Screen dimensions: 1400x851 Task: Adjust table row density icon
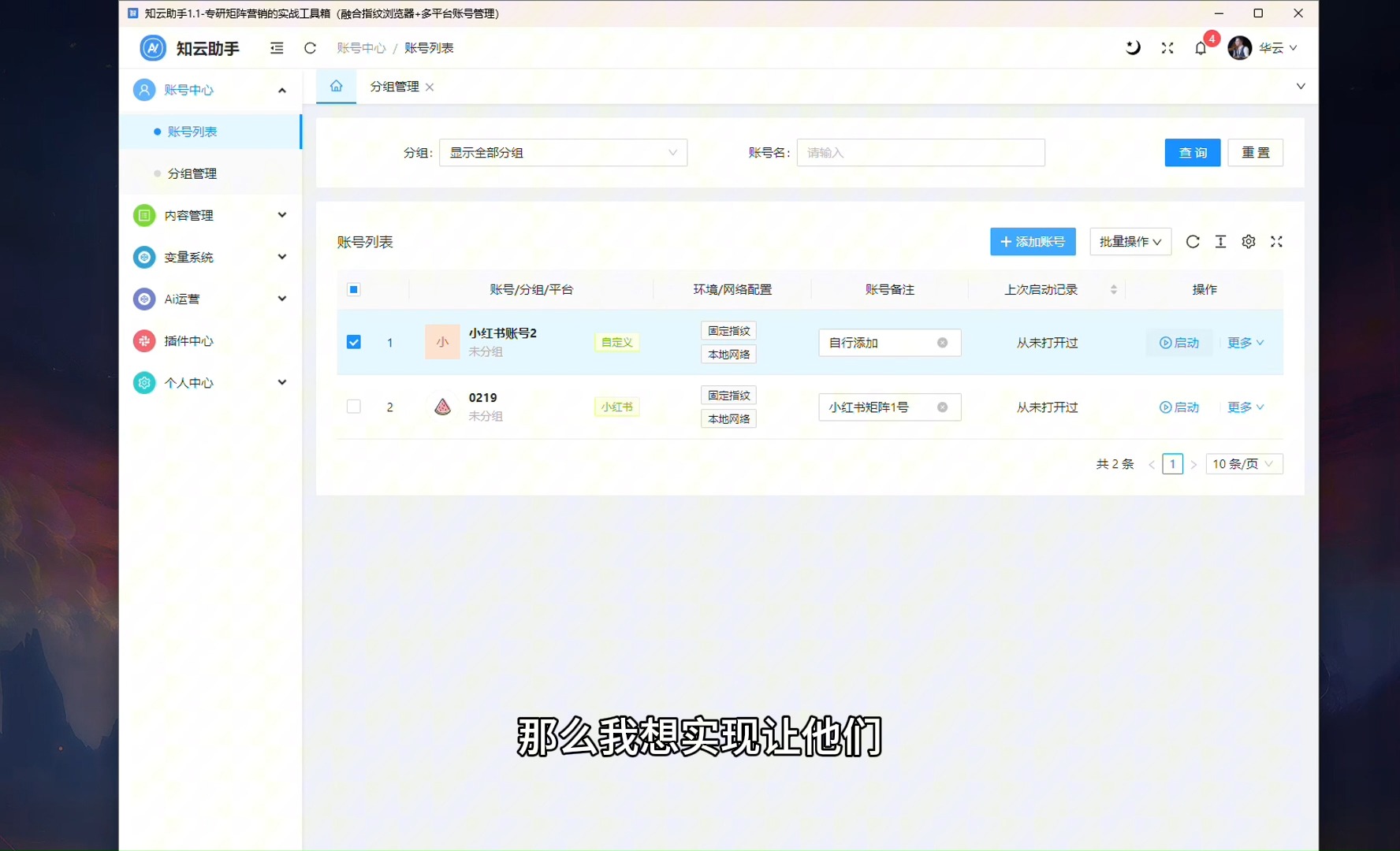point(1220,242)
